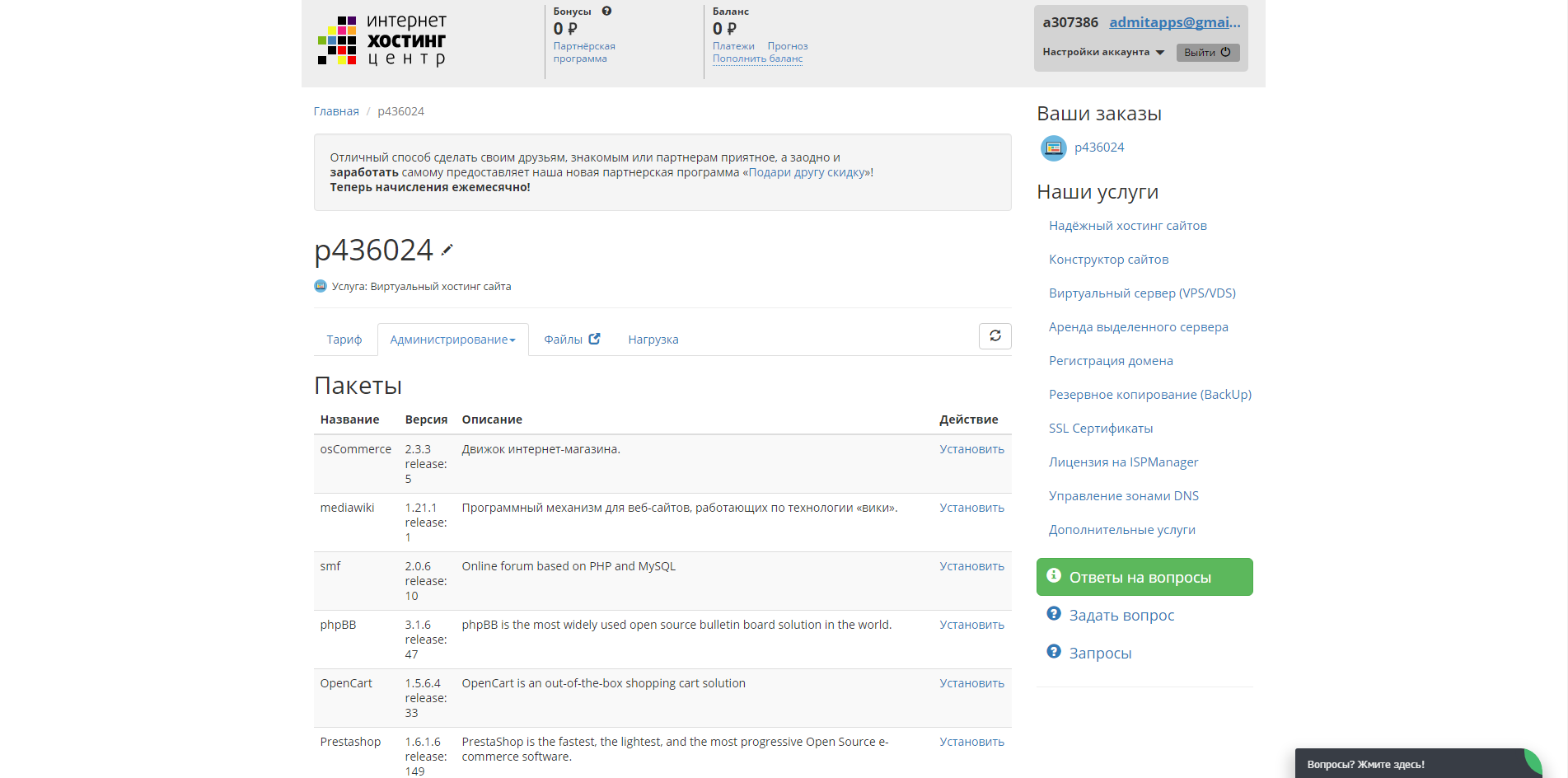Image resolution: width=1568 pixels, height=778 pixels.
Task: Open order p436024 in Ваши заказы
Action: (x=1099, y=148)
